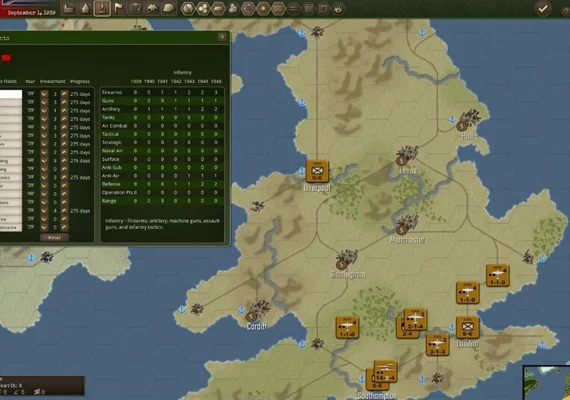Decrease investment on the row showing 4
570x400 pixels.
click(44, 211)
